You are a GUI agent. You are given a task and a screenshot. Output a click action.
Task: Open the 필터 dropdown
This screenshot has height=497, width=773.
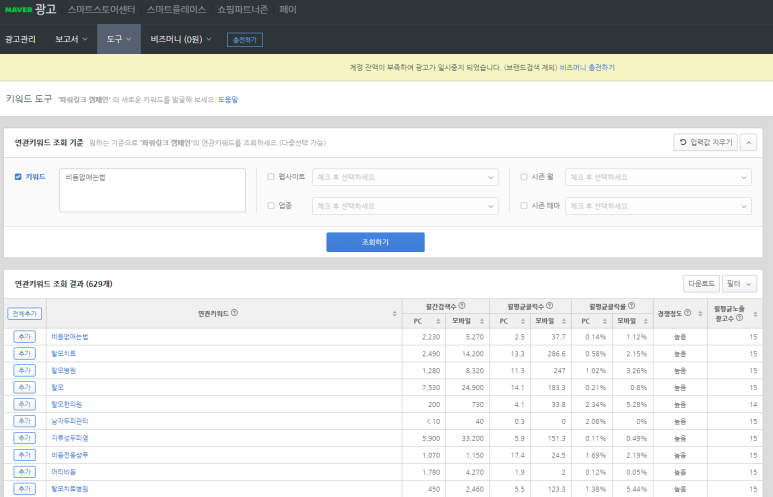pos(739,284)
